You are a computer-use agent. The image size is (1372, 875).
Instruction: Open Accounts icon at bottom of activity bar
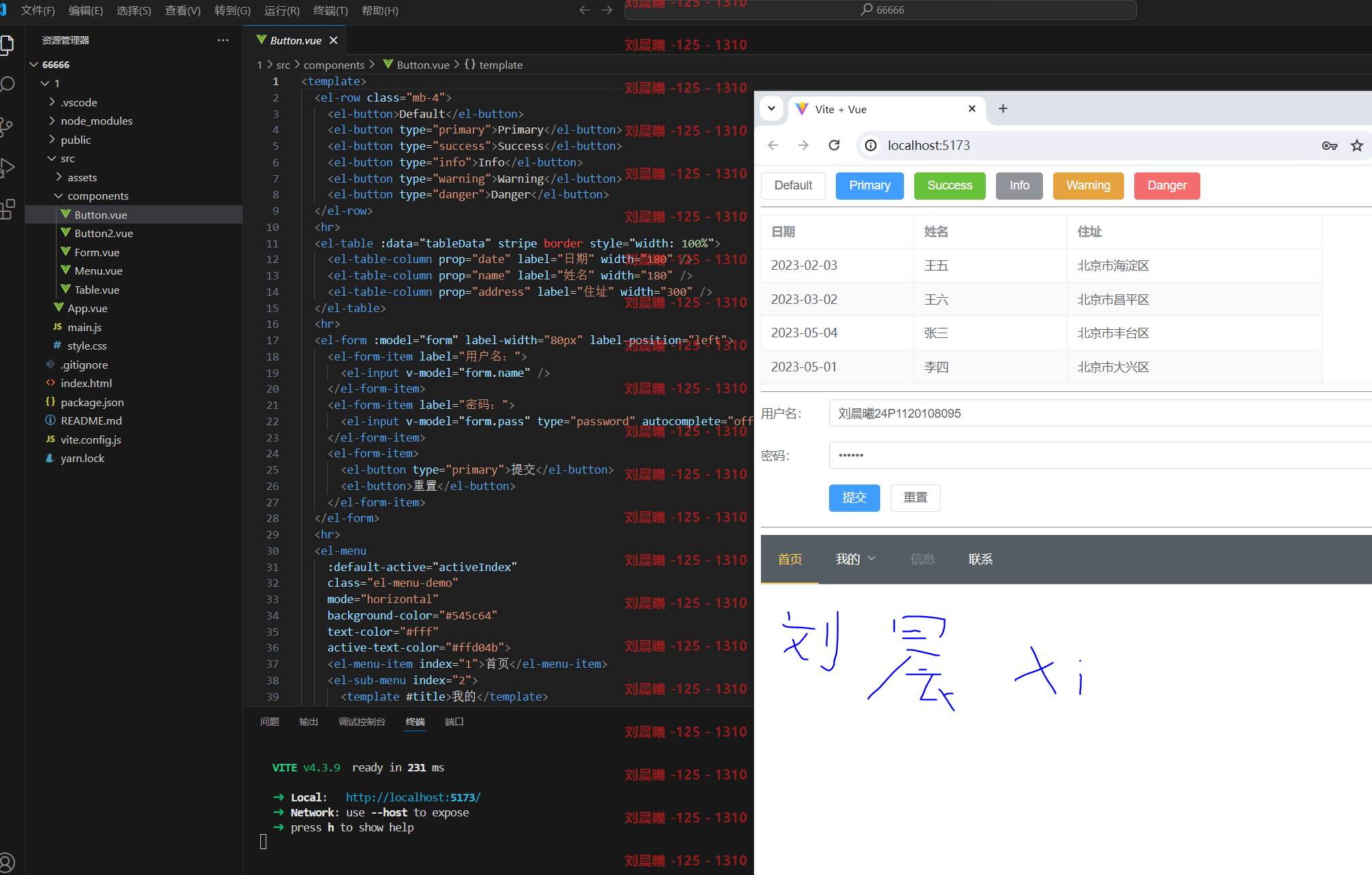(7, 862)
